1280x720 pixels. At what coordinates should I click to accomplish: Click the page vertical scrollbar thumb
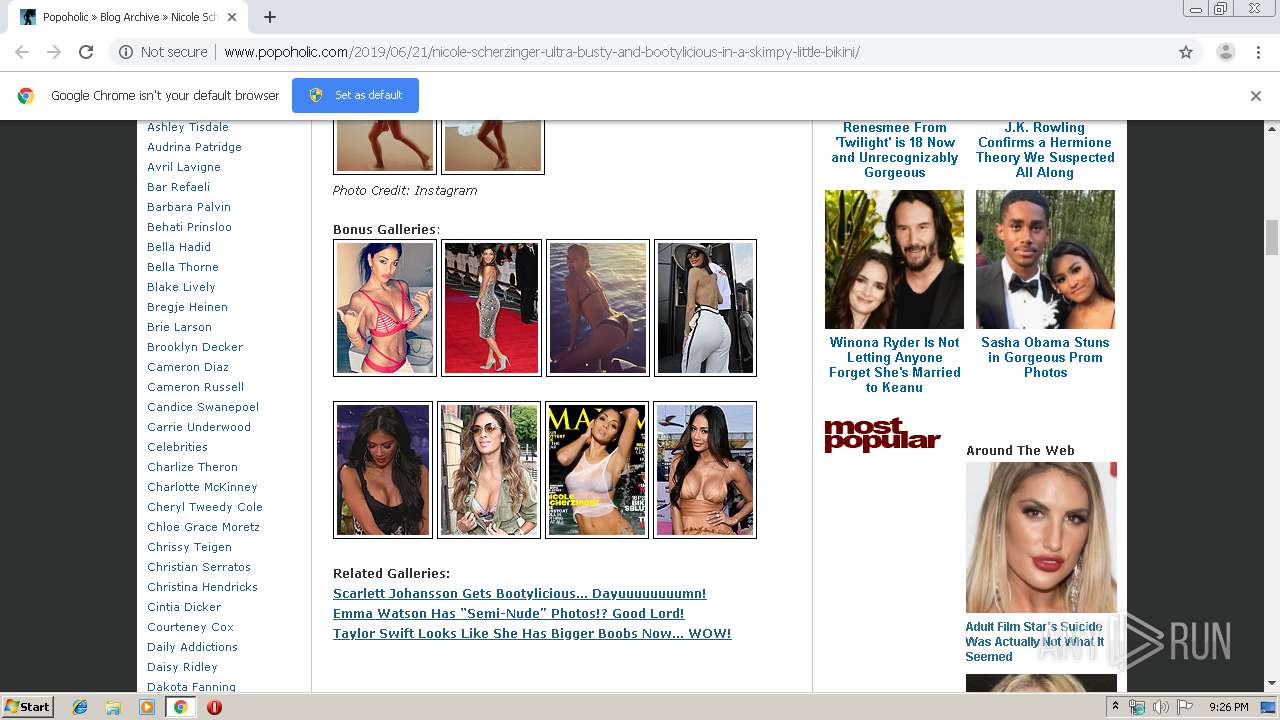pos(1272,238)
